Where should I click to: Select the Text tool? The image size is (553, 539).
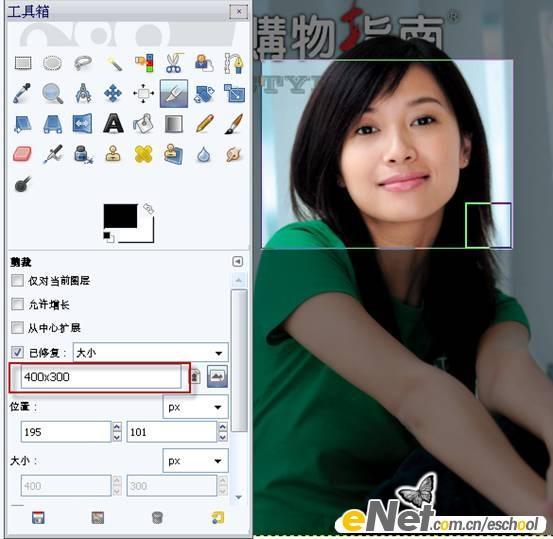click(x=113, y=124)
